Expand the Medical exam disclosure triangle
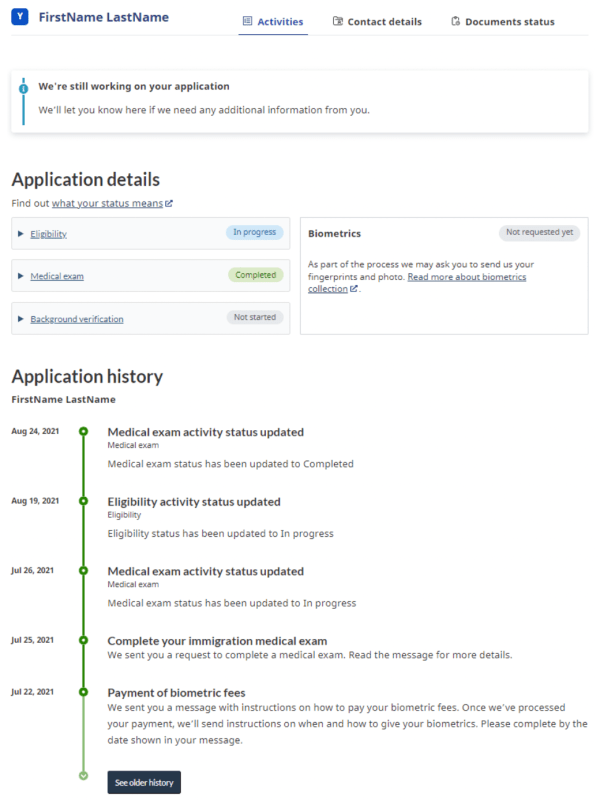The image size is (600, 800). pyautogui.click(x=21, y=276)
